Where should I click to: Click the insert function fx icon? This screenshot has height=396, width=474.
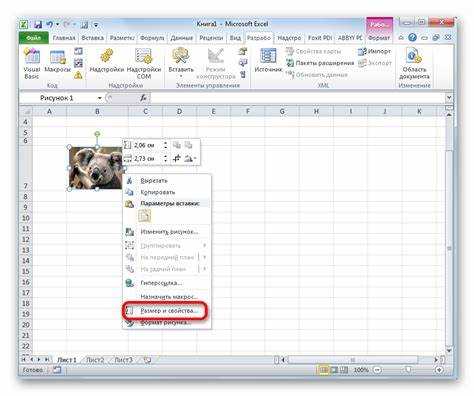coord(143,98)
